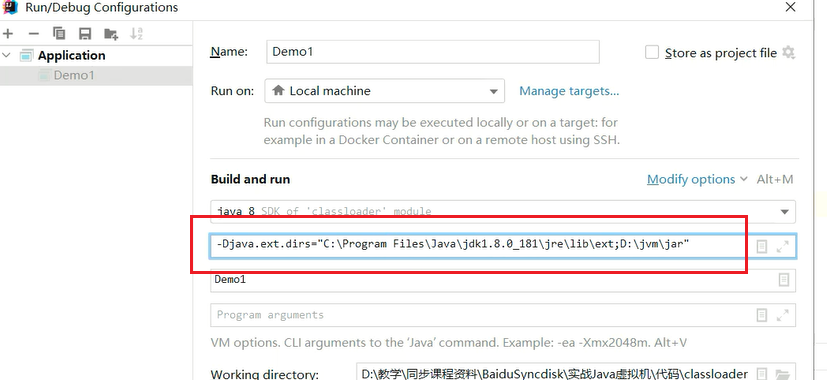The height and width of the screenshot is (380, 827).
Task: Sort configurations alphabetically
Action: (136, 34)
